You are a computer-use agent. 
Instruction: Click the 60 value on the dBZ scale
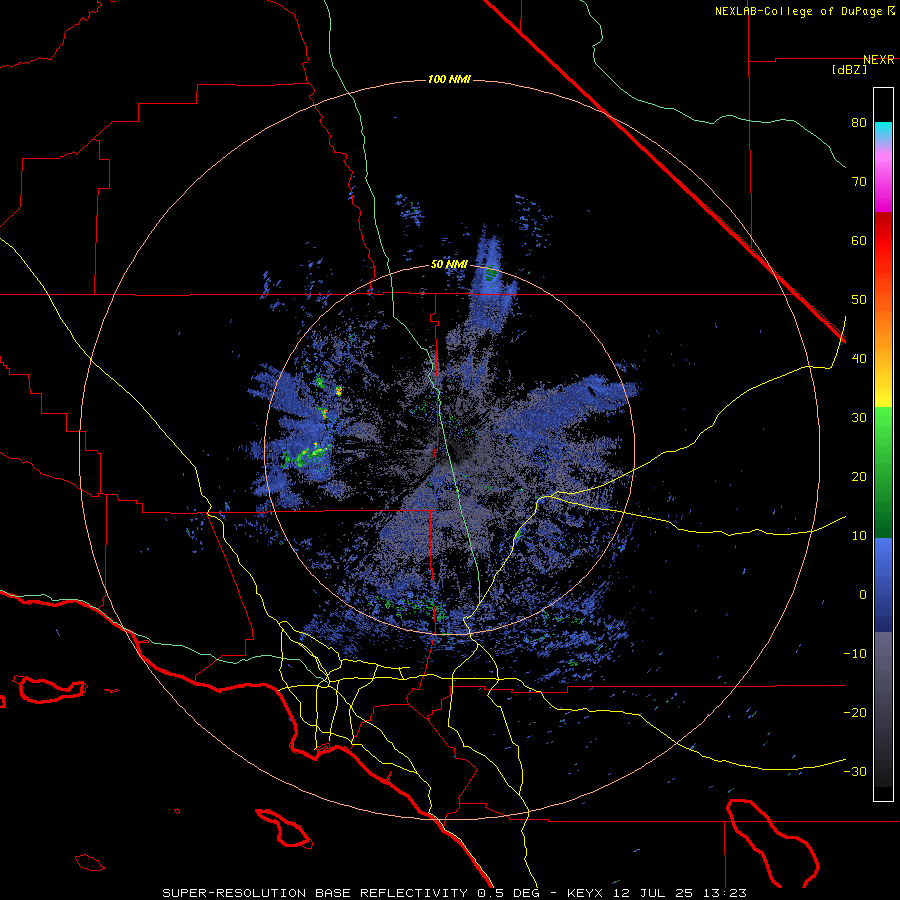(859, 241)
